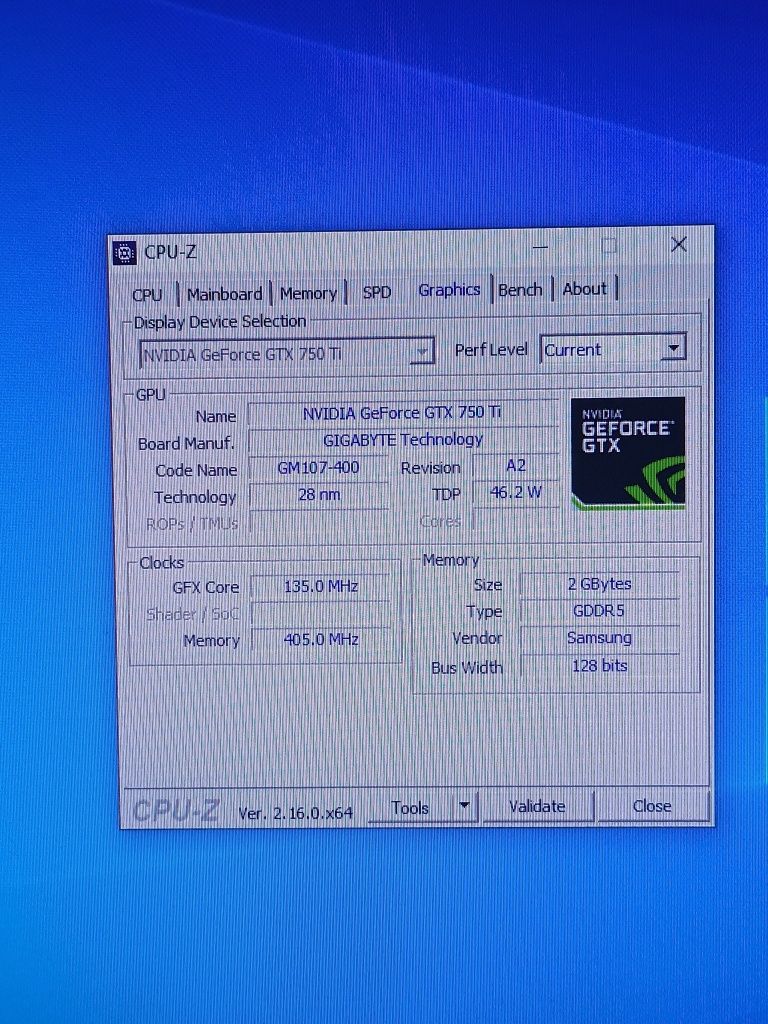
Task: Click the GPU name field NVIDIA GeForce GTX 750 Ti
Action: [x=402, y=413]
